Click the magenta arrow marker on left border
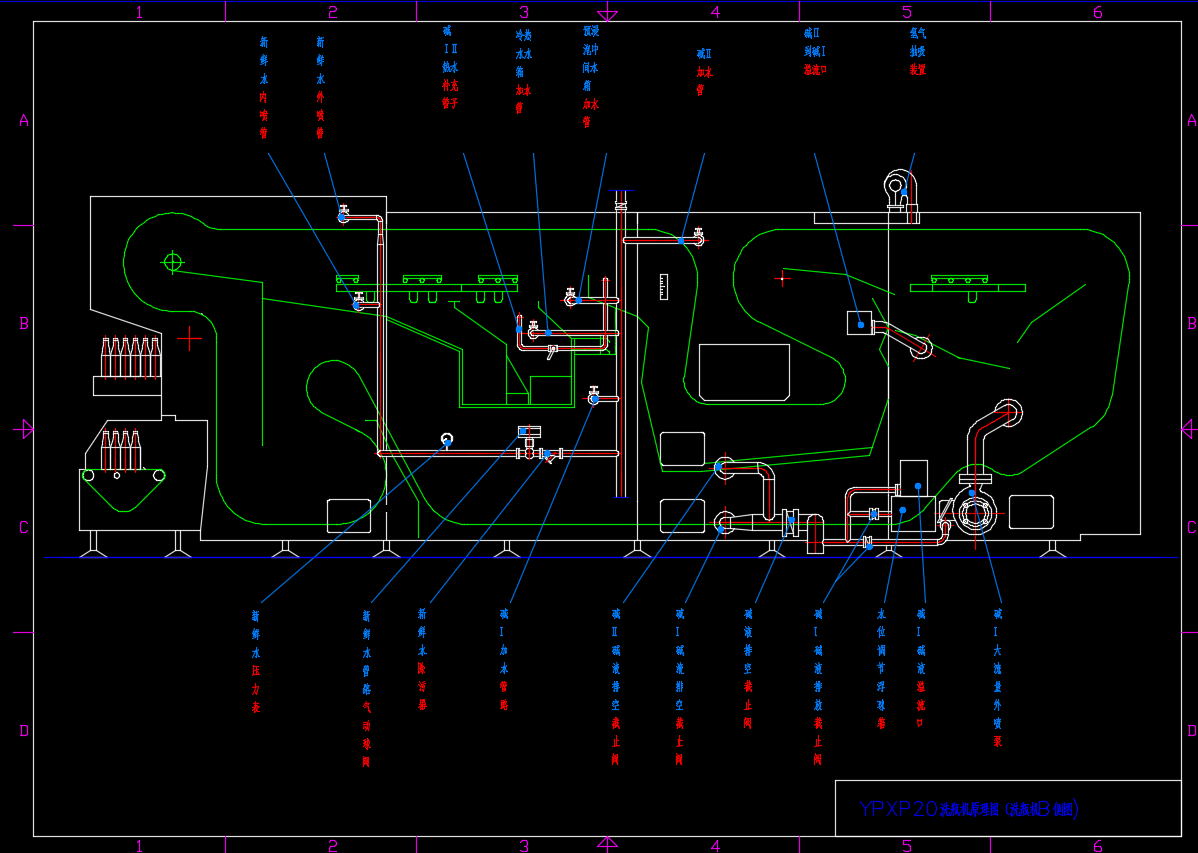Screen dimensions: 1198x853 coord(25,428)
